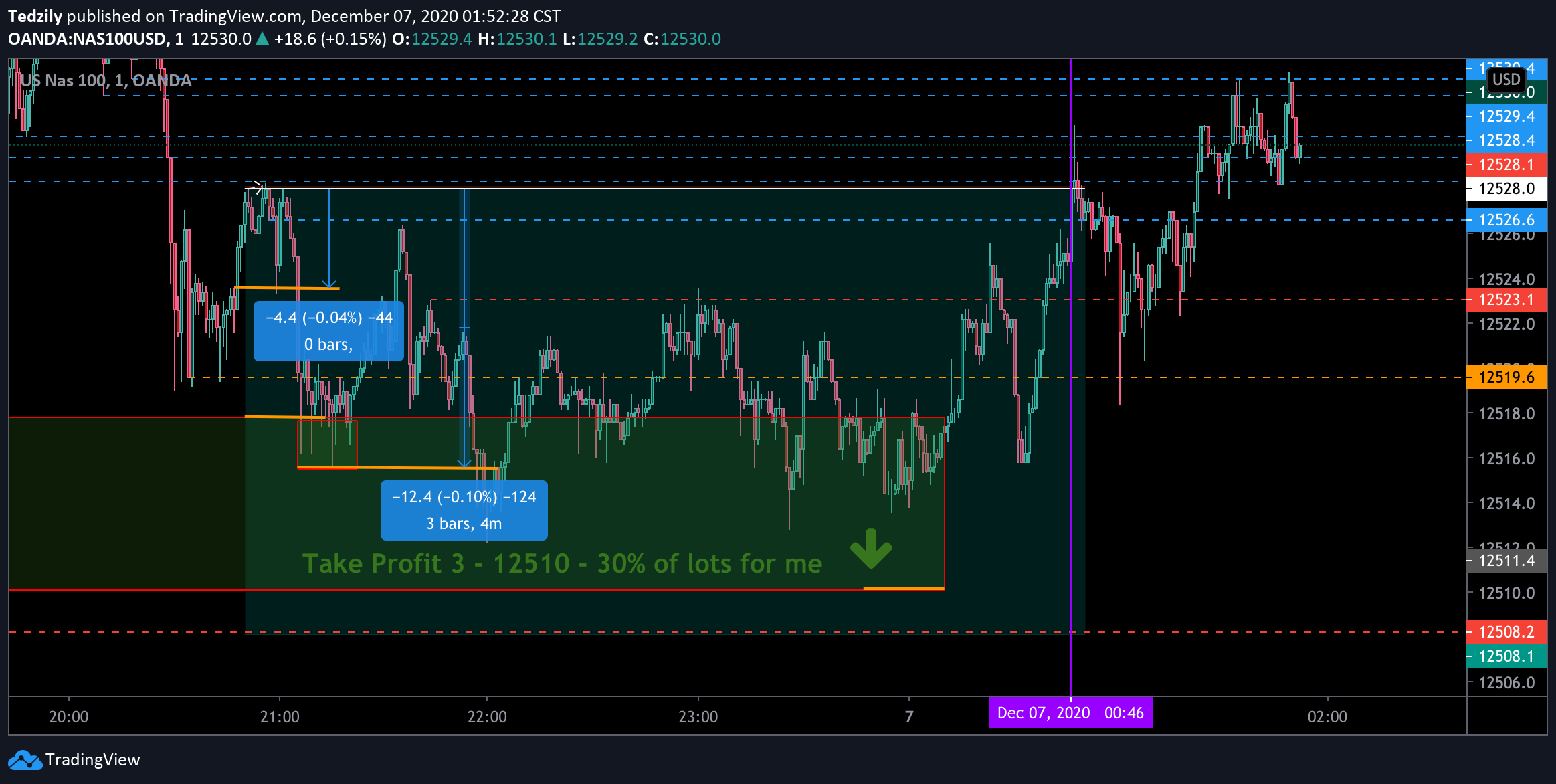This screenshot has width=1556, height=784.
Task: Click the 12522.0 price scale value
Action: coord(1506,324)
